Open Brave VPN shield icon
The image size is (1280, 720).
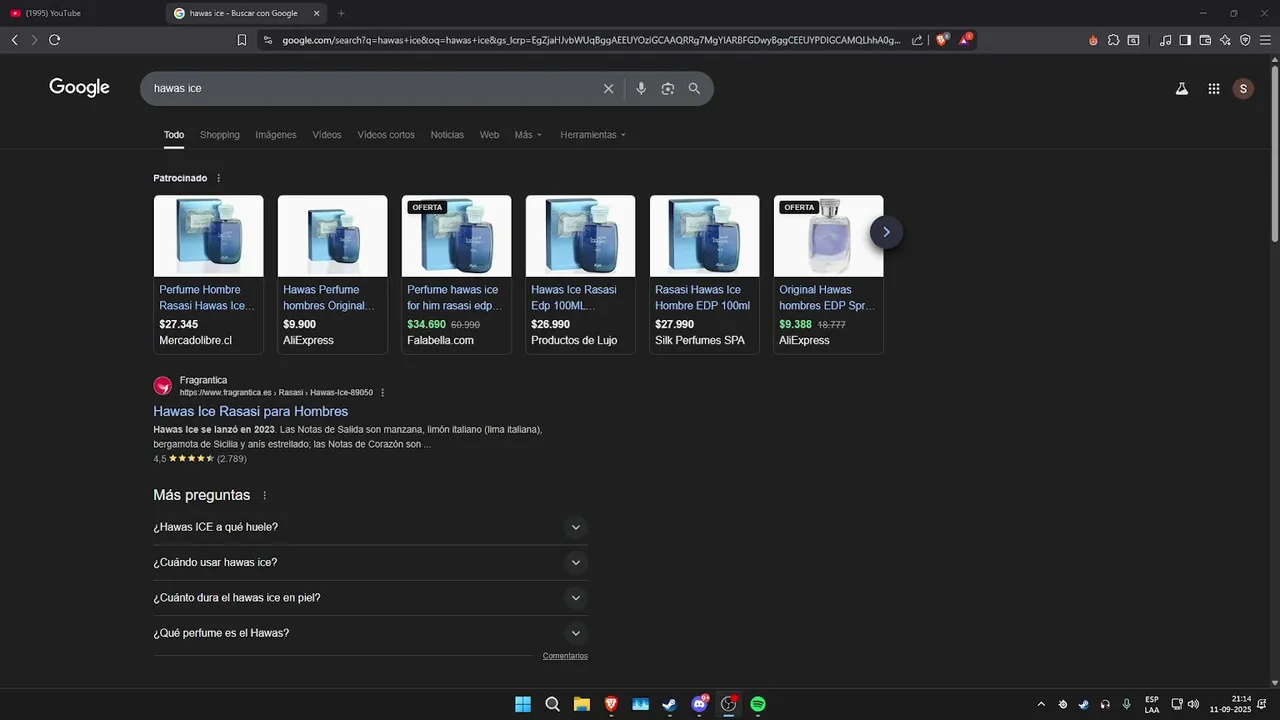click(1245, 40)
